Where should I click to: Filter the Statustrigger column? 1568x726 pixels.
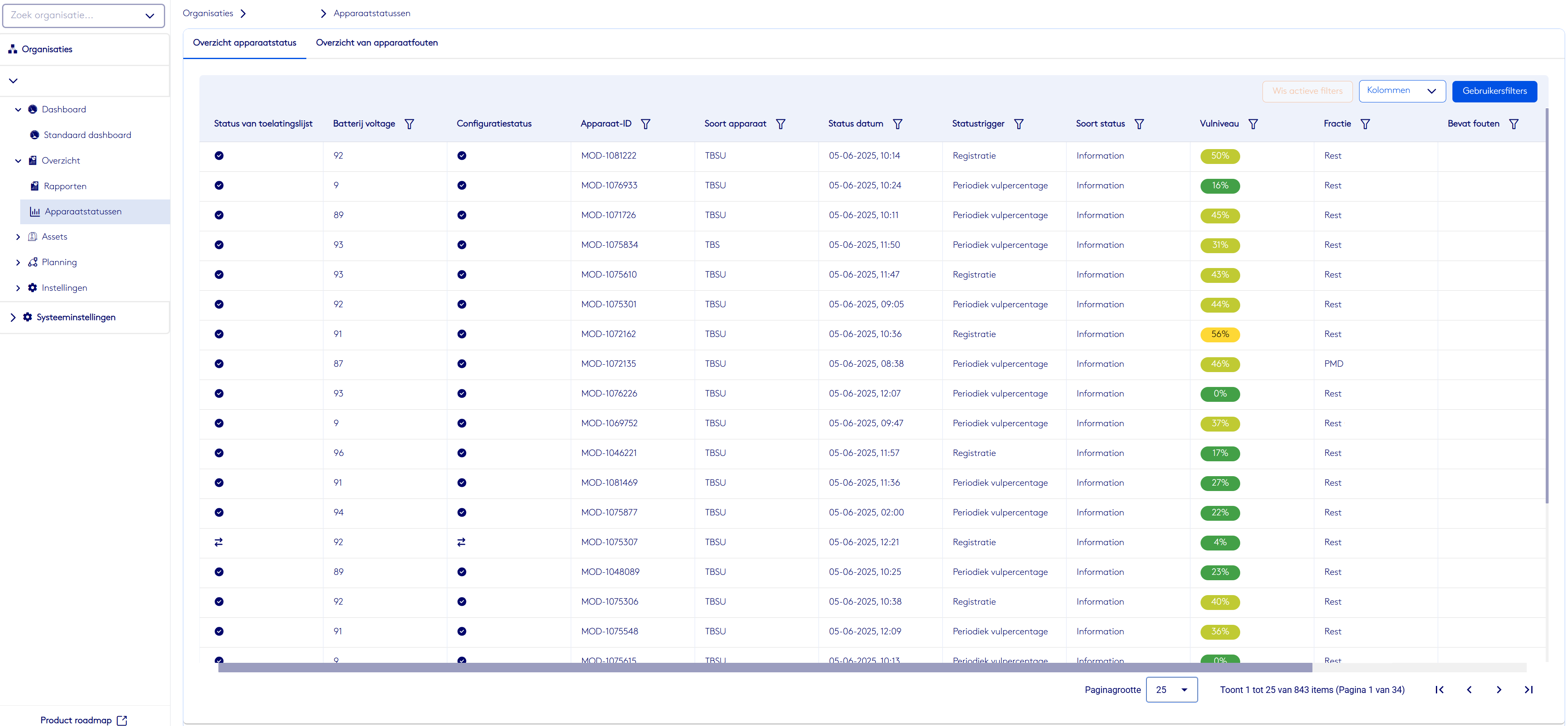click(x=1018, y=124)
